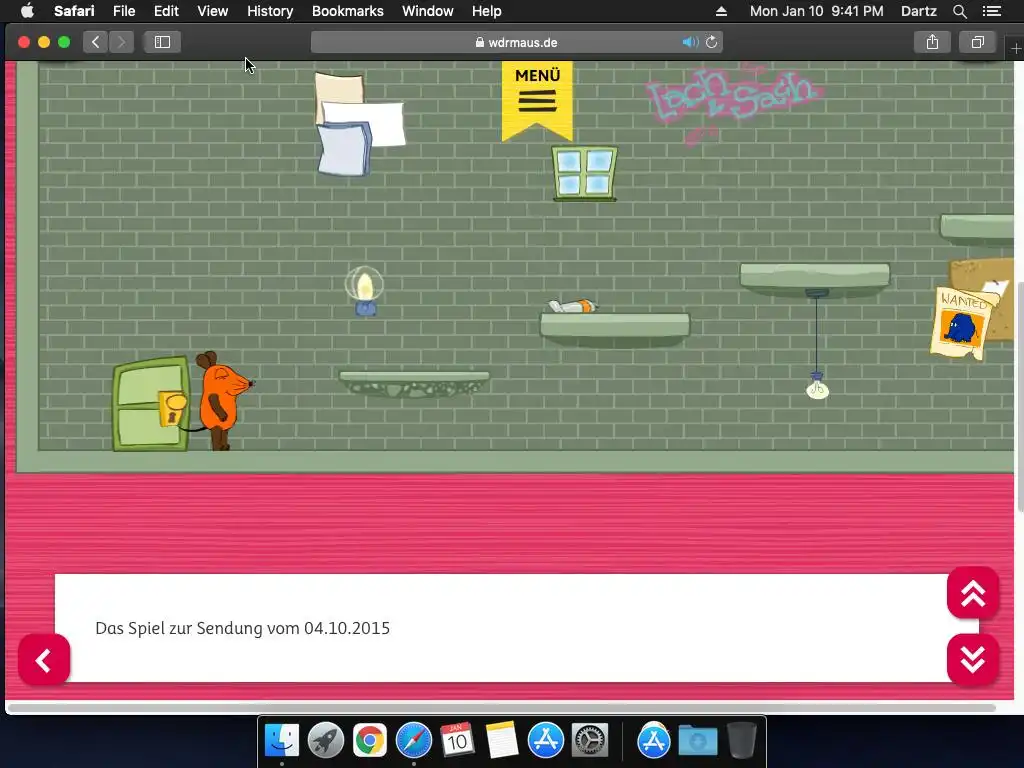
Task: Click the glowing wall lamp
Action: [x=364, y=291]
